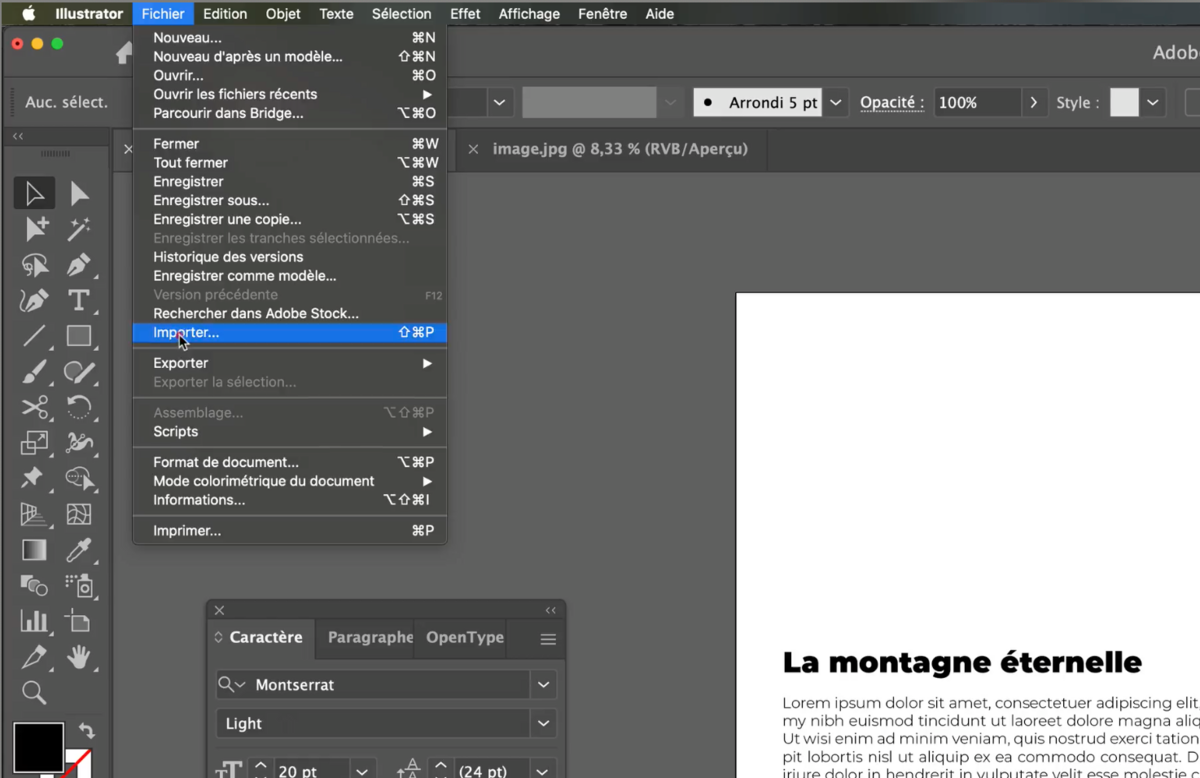Select the Shape Builder tool
Viewport: 1200px width, 778px height.
pos(79,478)
